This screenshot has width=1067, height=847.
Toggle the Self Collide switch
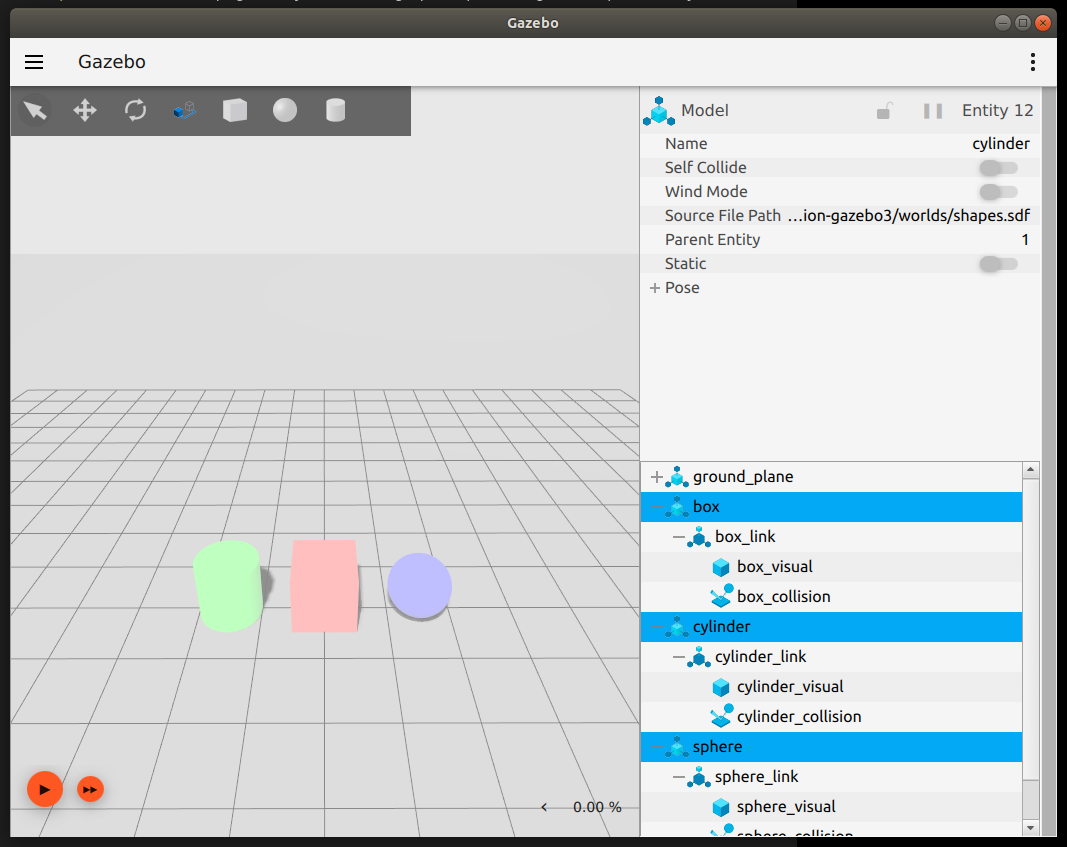point(998,167)
